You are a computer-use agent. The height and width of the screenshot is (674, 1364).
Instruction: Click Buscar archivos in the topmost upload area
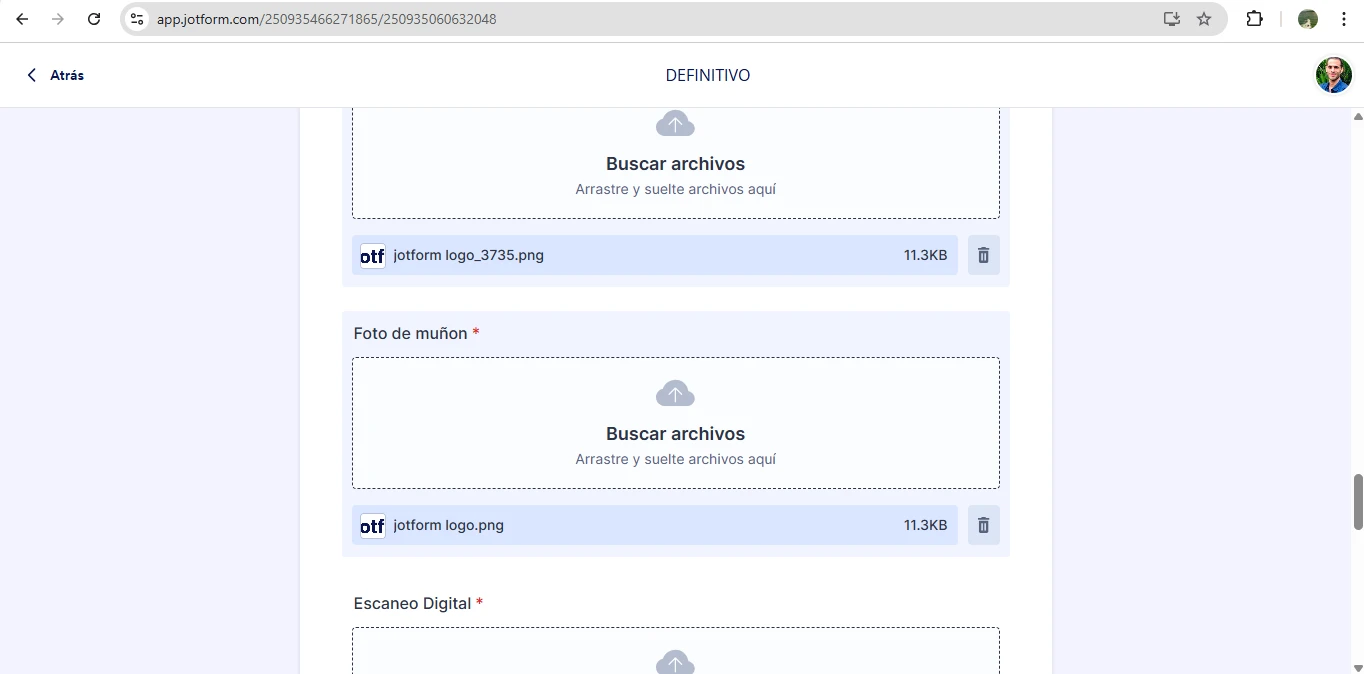click(675, 163)
